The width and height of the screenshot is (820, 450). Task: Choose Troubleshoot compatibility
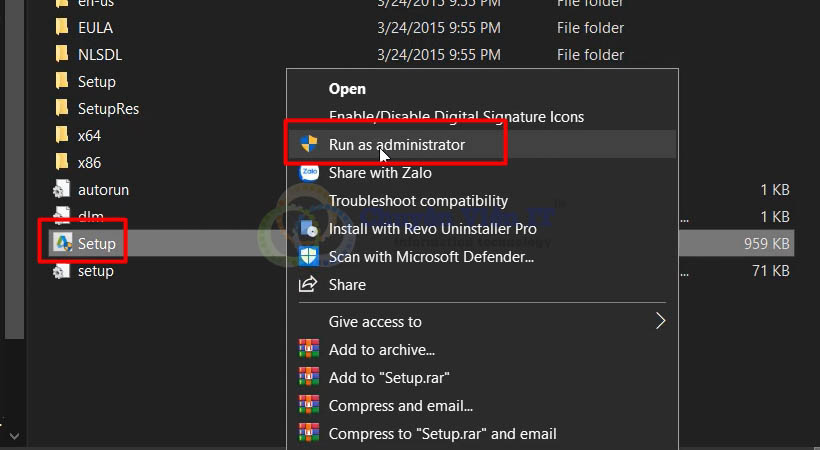[418, 200]
